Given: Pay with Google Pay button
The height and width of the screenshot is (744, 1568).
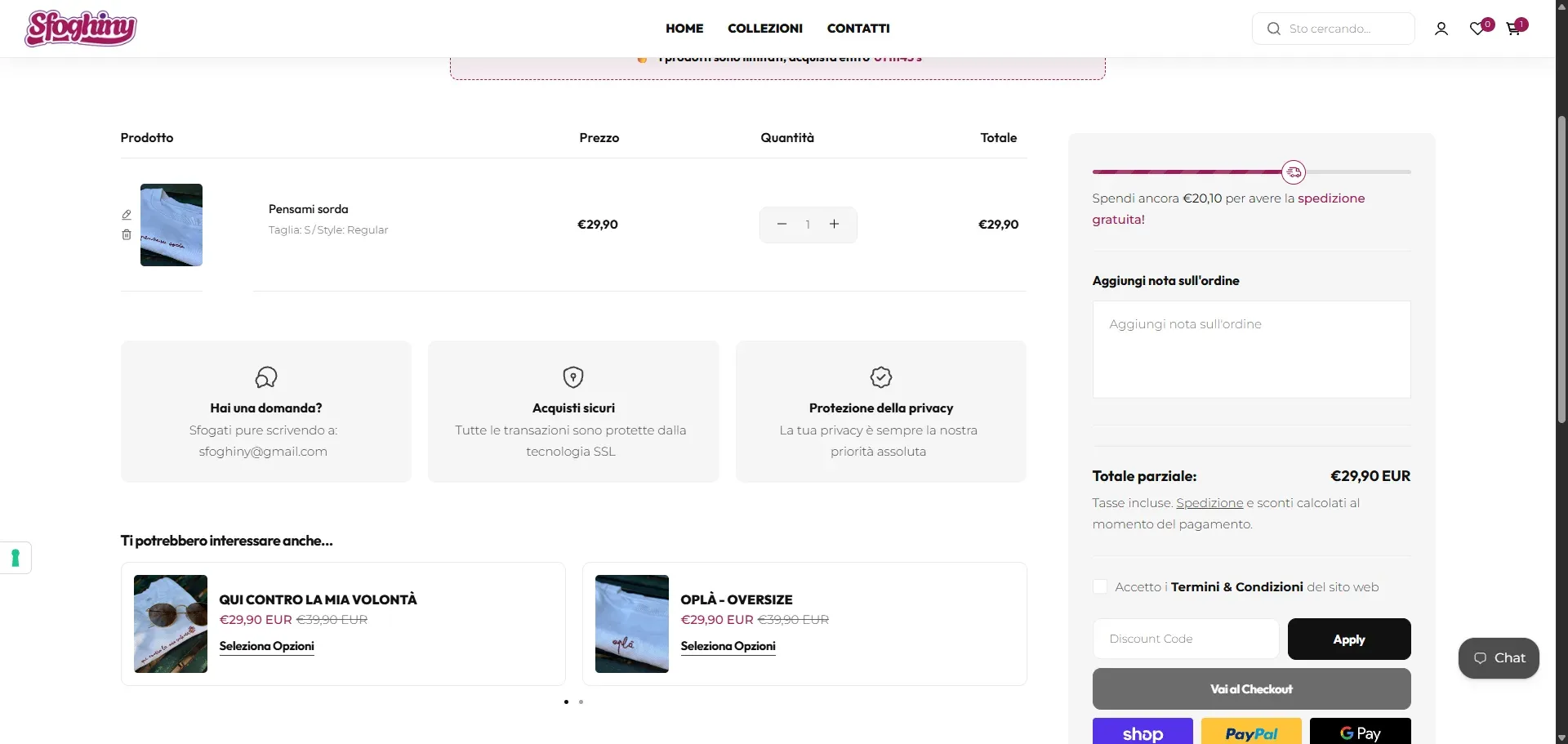Looking at the screenshot, I should click(x=1360, y=733).
